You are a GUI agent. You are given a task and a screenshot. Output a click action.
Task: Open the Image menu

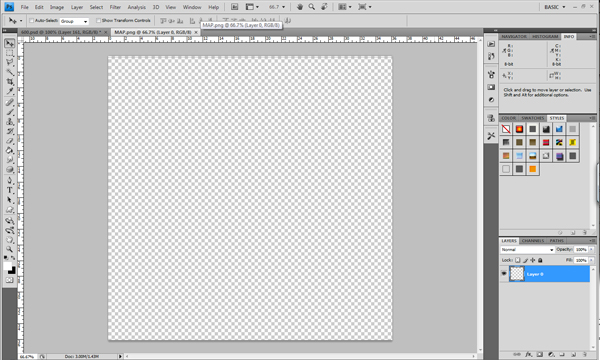pos(57,7)
